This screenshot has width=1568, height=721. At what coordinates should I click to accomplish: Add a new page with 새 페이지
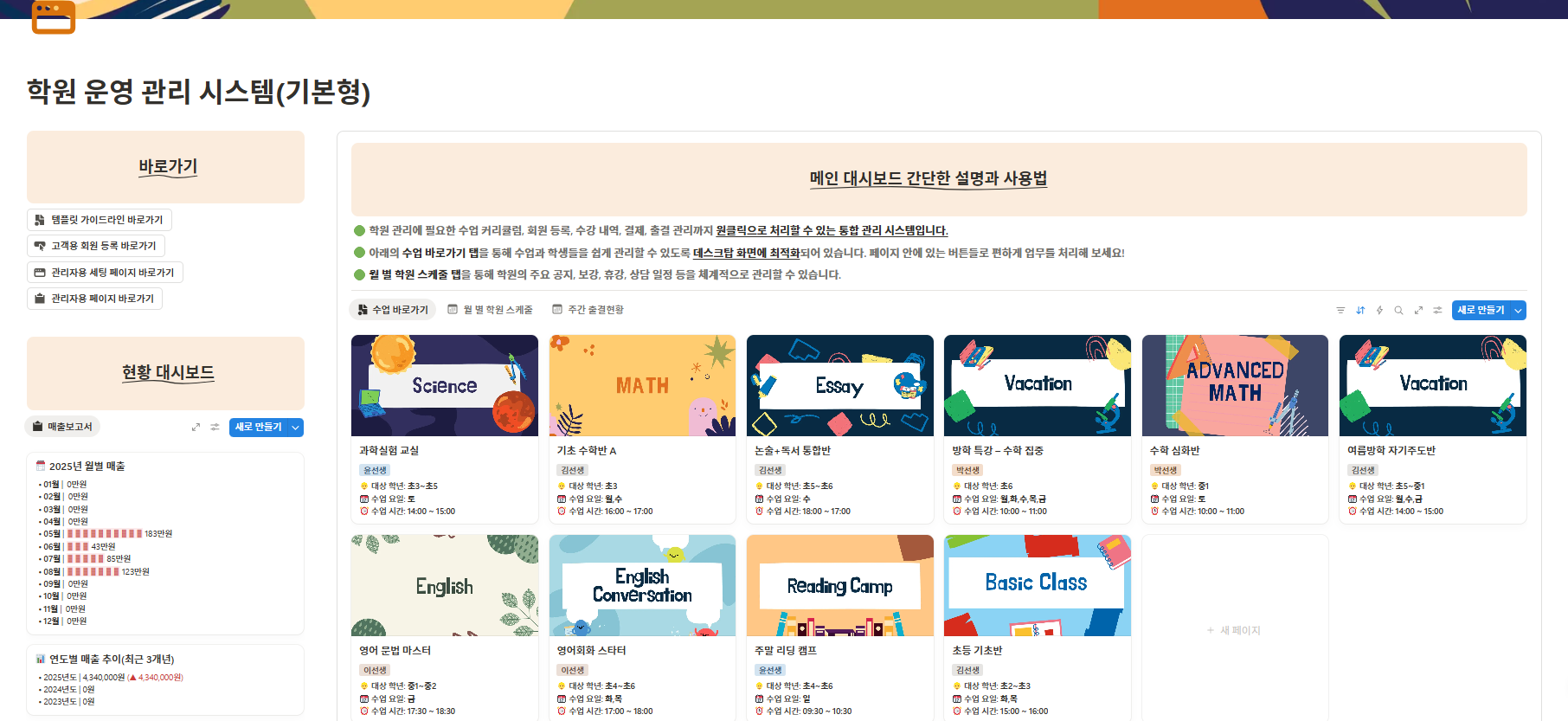(1235, 630)
